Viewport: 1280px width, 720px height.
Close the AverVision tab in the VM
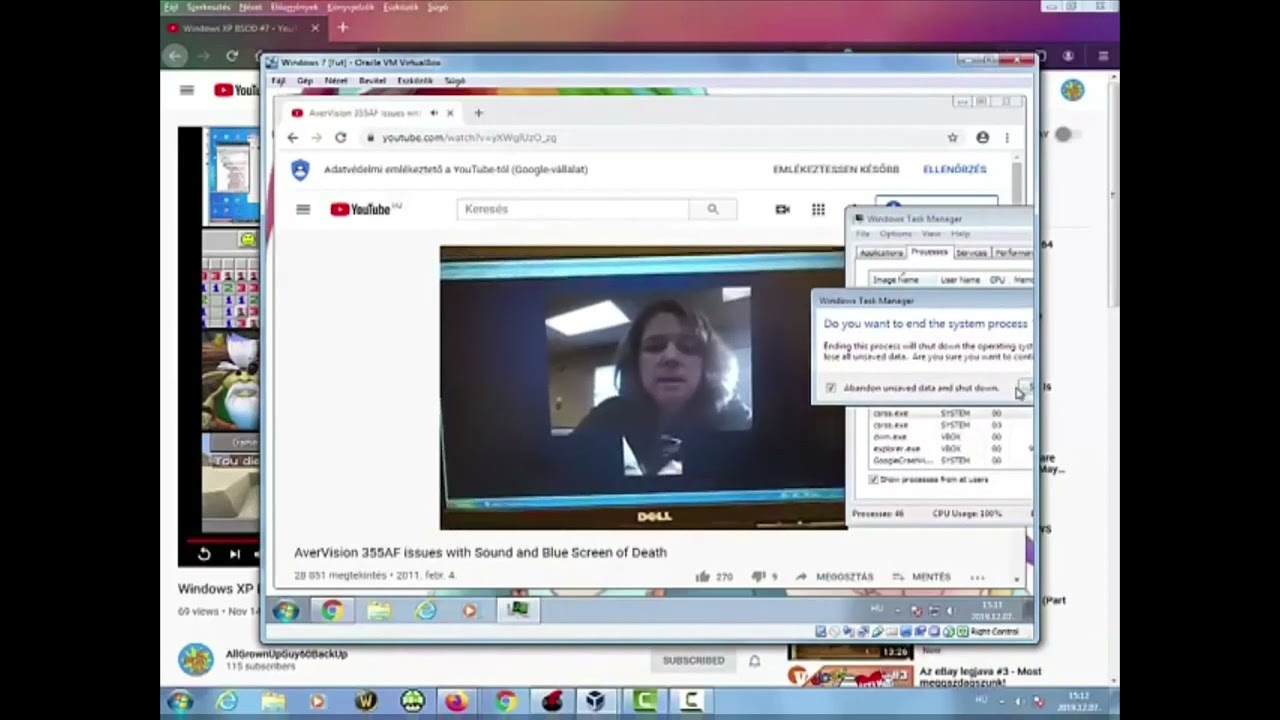pos(450,113)
